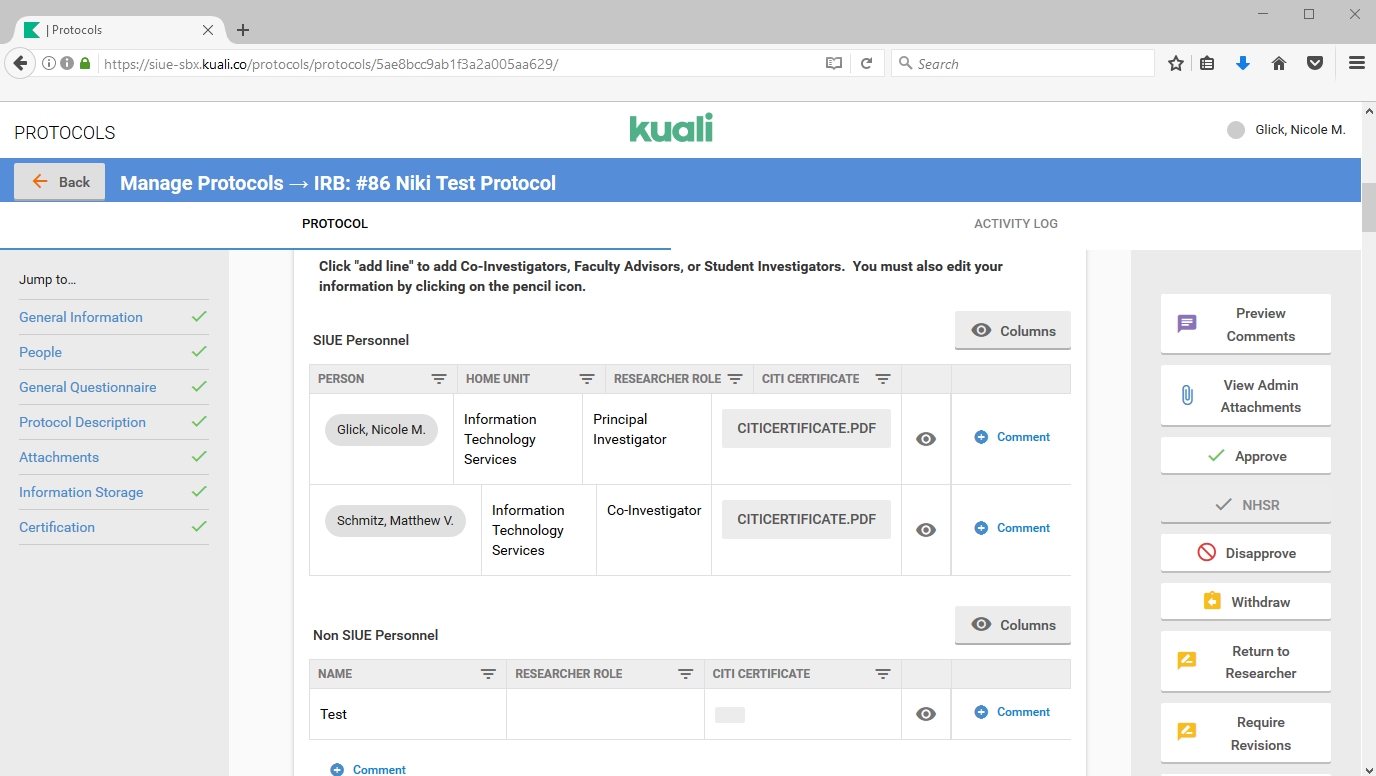Add Comment on Schmitz, Matthew V. row

(x=1012, y=528)
